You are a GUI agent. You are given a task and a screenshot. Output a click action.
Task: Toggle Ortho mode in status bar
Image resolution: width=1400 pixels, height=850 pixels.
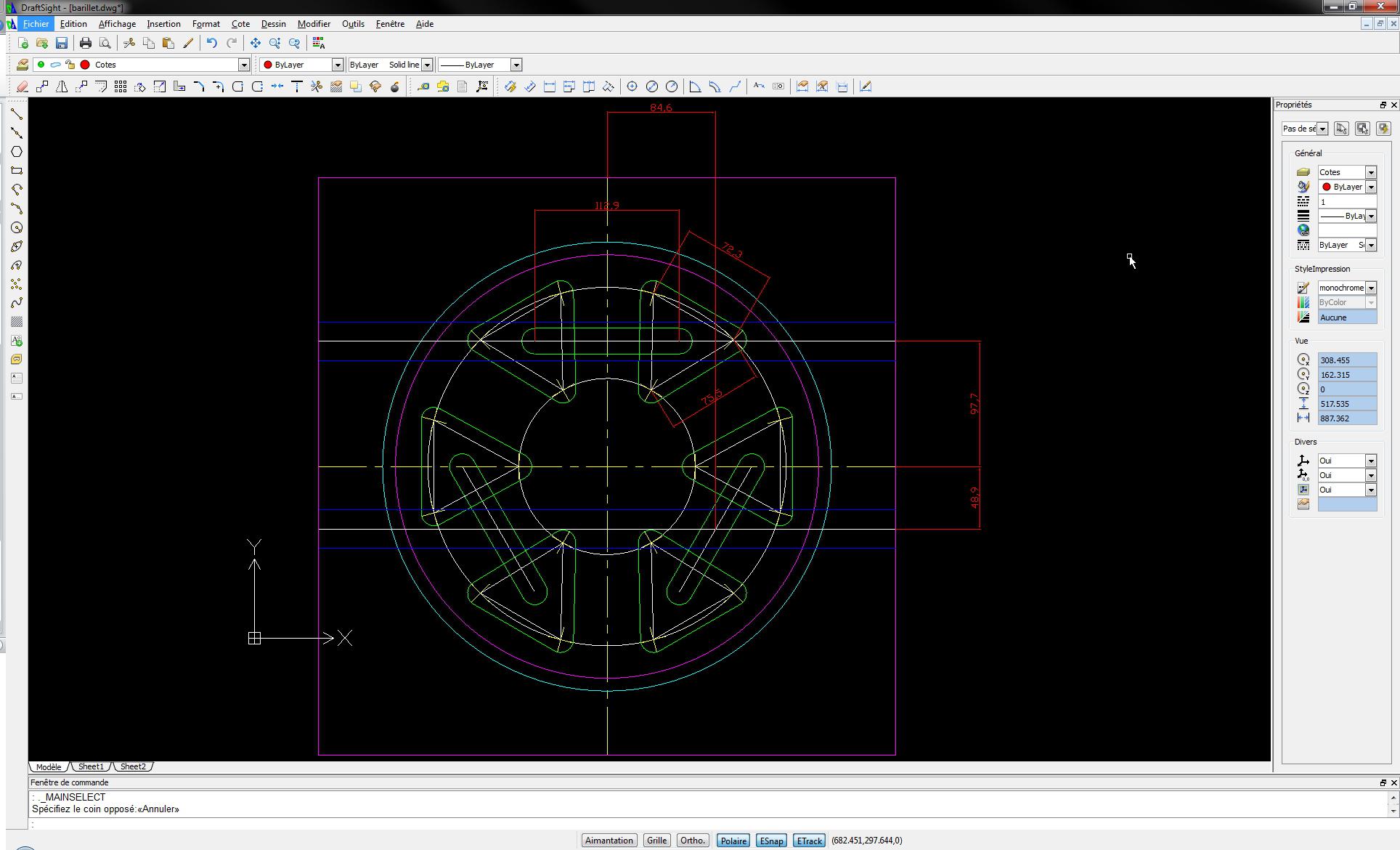(692, 841)
